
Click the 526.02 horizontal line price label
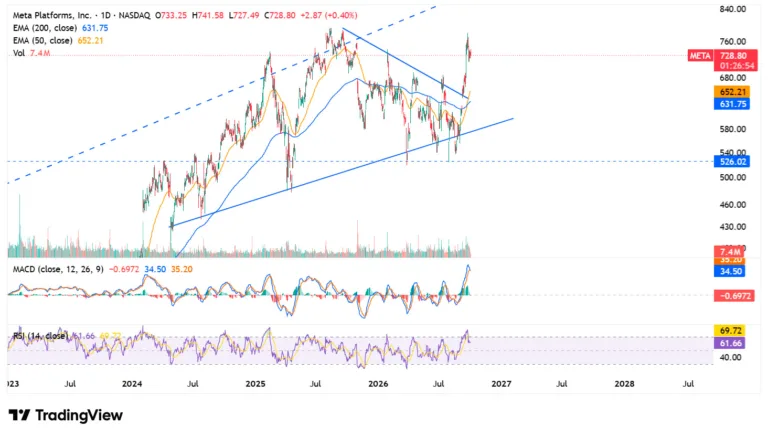tap(731, 161)
